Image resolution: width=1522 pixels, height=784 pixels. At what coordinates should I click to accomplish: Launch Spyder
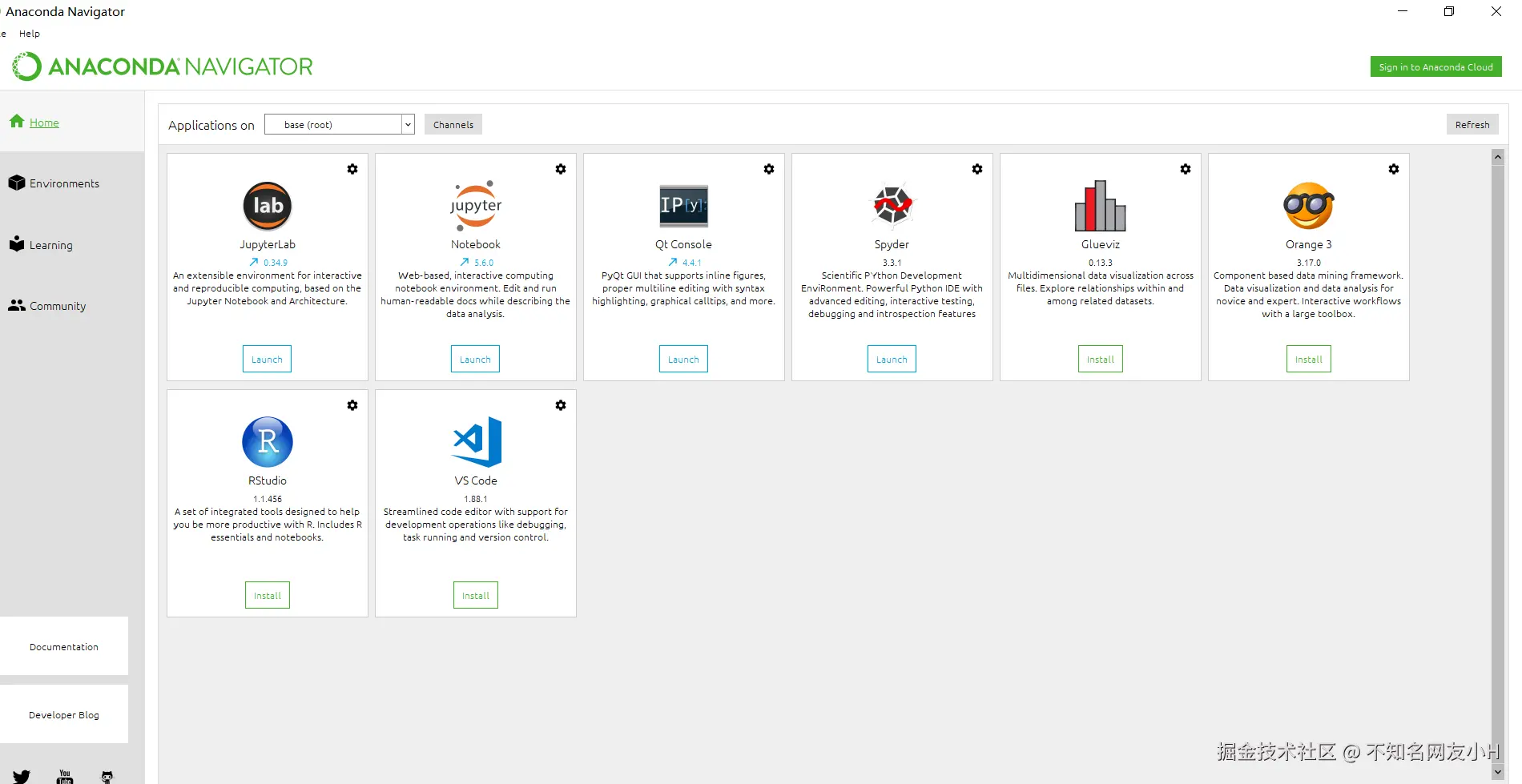click(892, 359)
